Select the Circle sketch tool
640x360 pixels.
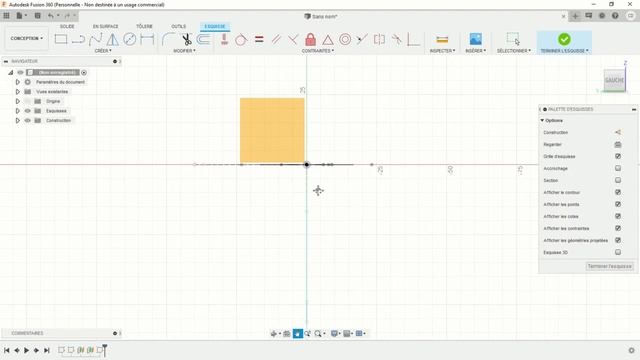[x=130, y=39]
